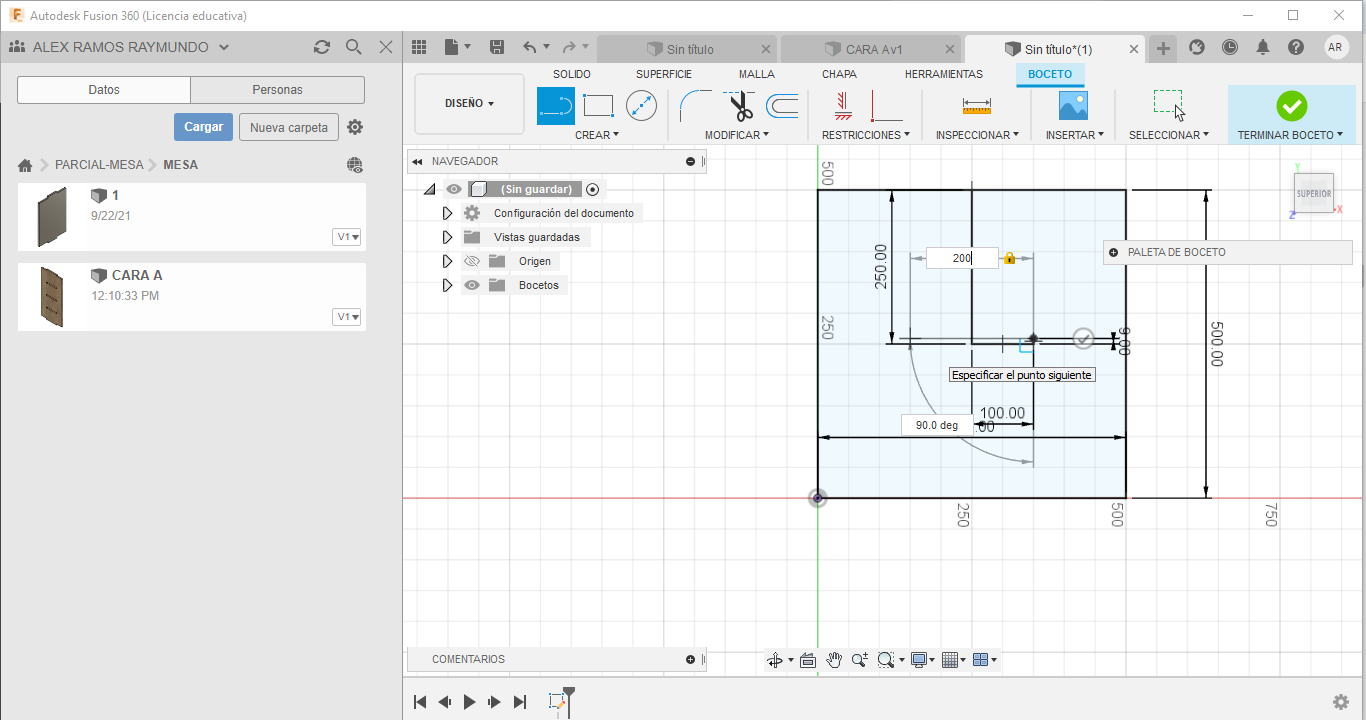Open the Measure inspection tool
This screenshot has width=1366, height=720.
(976, 106)
